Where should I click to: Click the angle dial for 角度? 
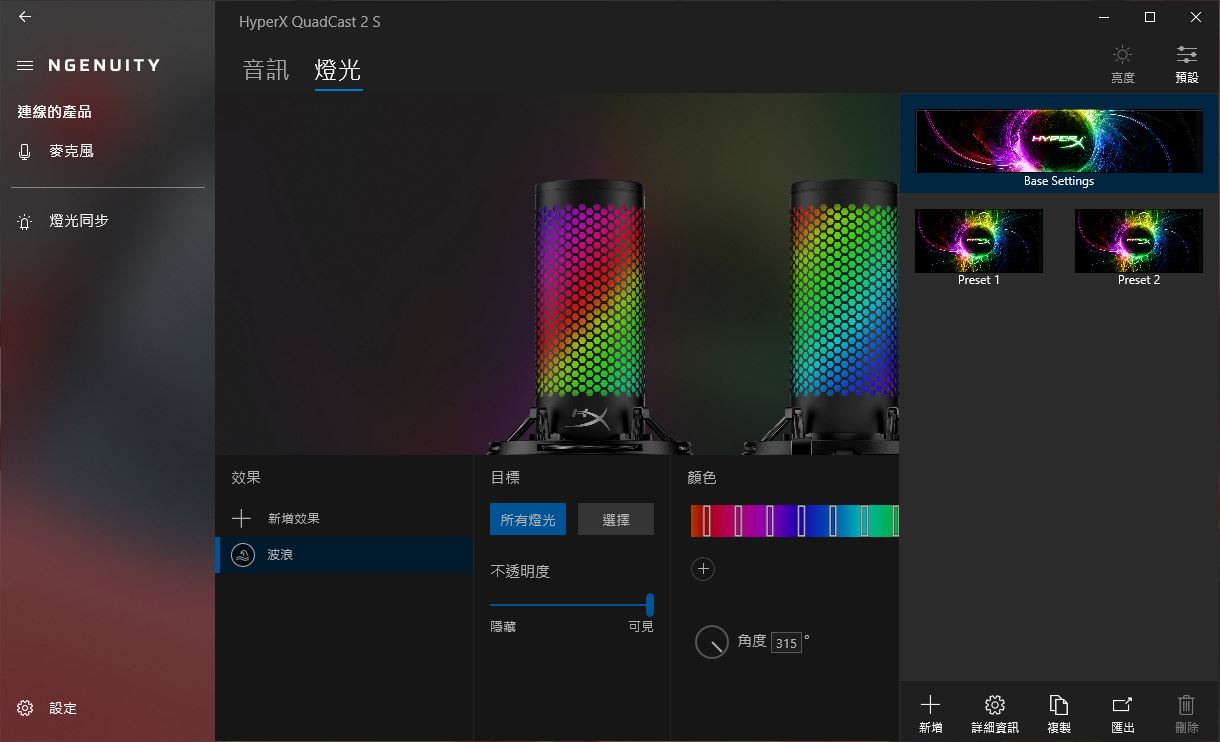coord(712,642)
